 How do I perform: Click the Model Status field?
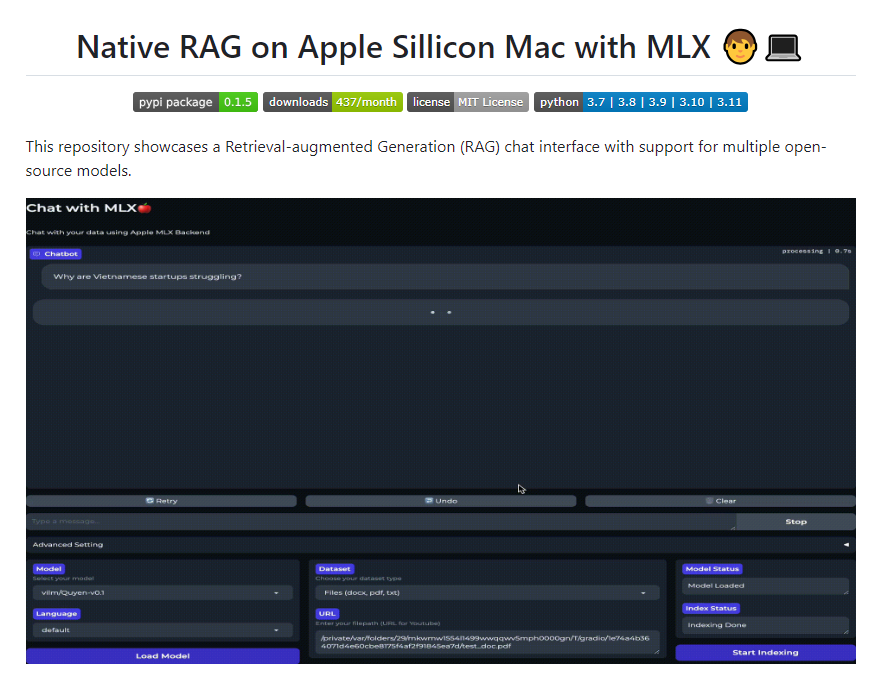coord(765,586)
